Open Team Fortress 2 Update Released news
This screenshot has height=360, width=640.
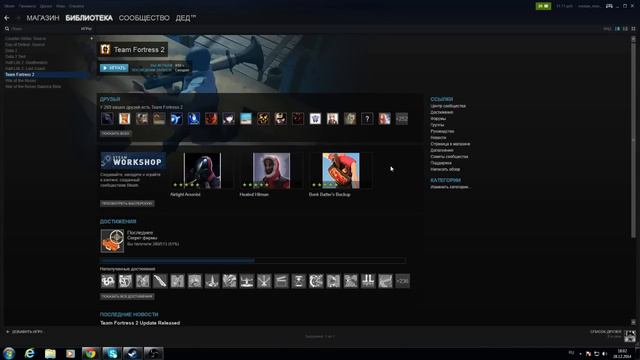tap(140, 323)
